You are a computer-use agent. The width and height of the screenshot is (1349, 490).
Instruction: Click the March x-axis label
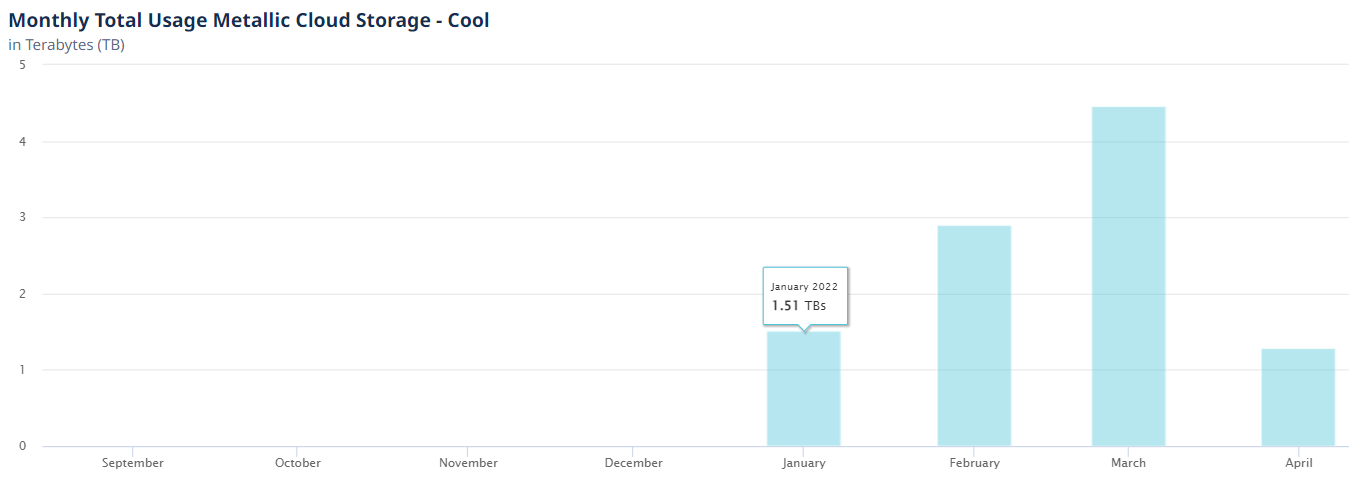1128,463
